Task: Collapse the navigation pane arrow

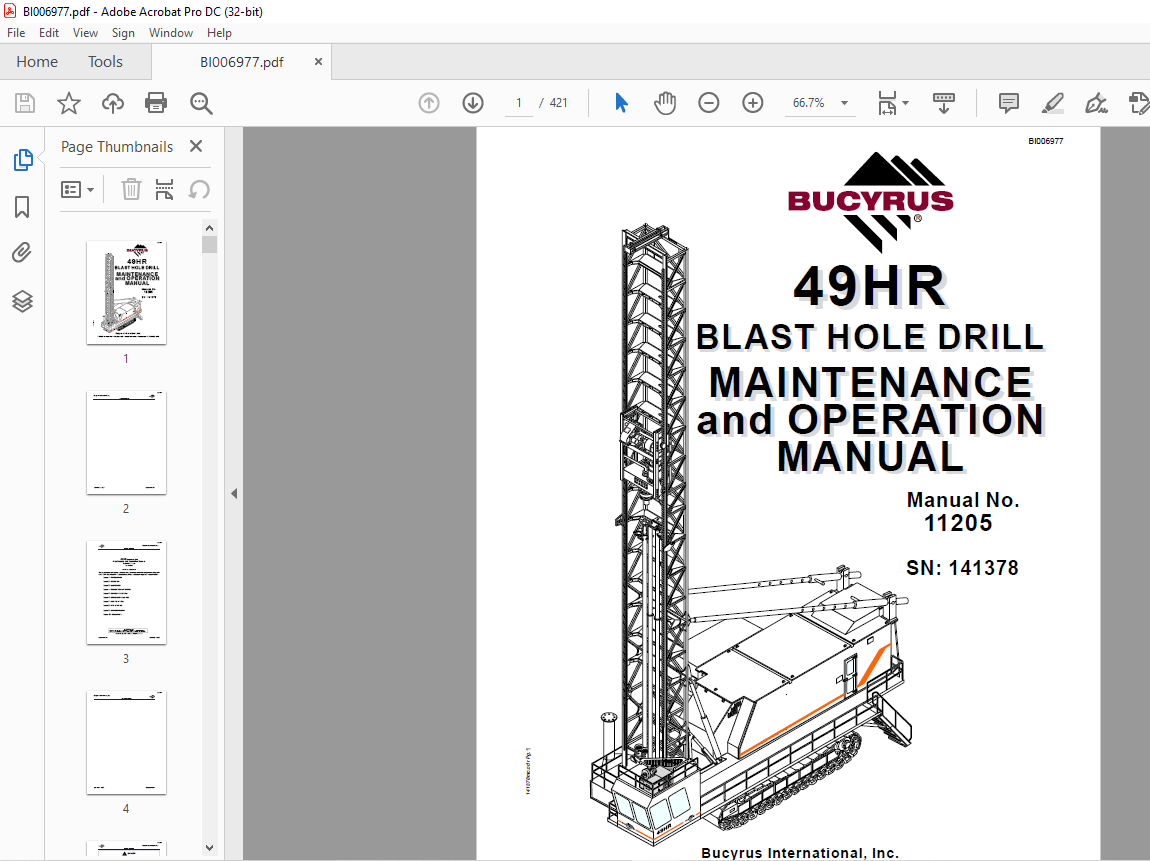Action: [x=234, y=494]
